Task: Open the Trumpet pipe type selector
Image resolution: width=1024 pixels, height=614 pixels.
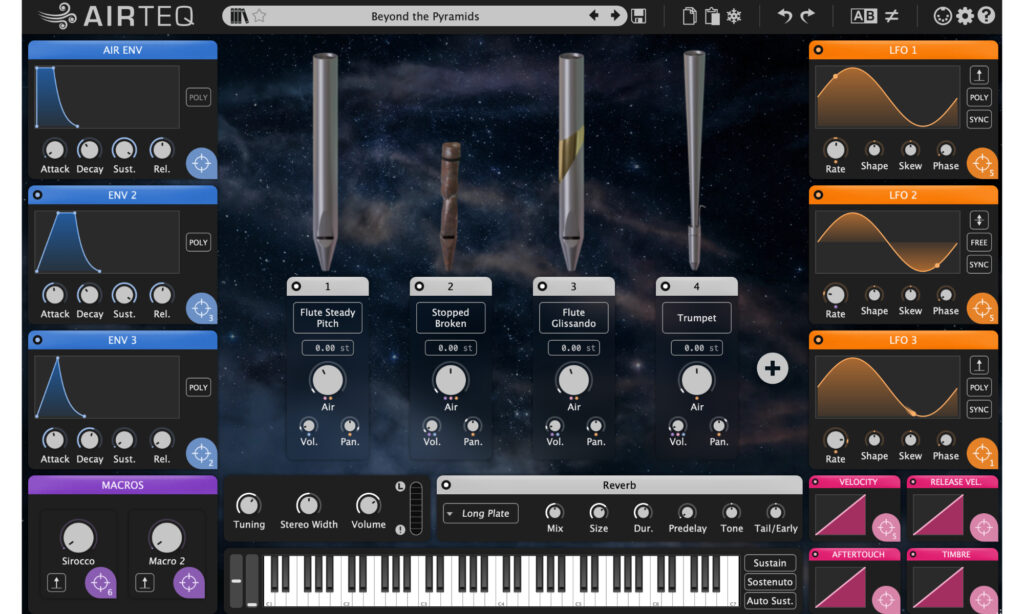Action: [696, 317]
